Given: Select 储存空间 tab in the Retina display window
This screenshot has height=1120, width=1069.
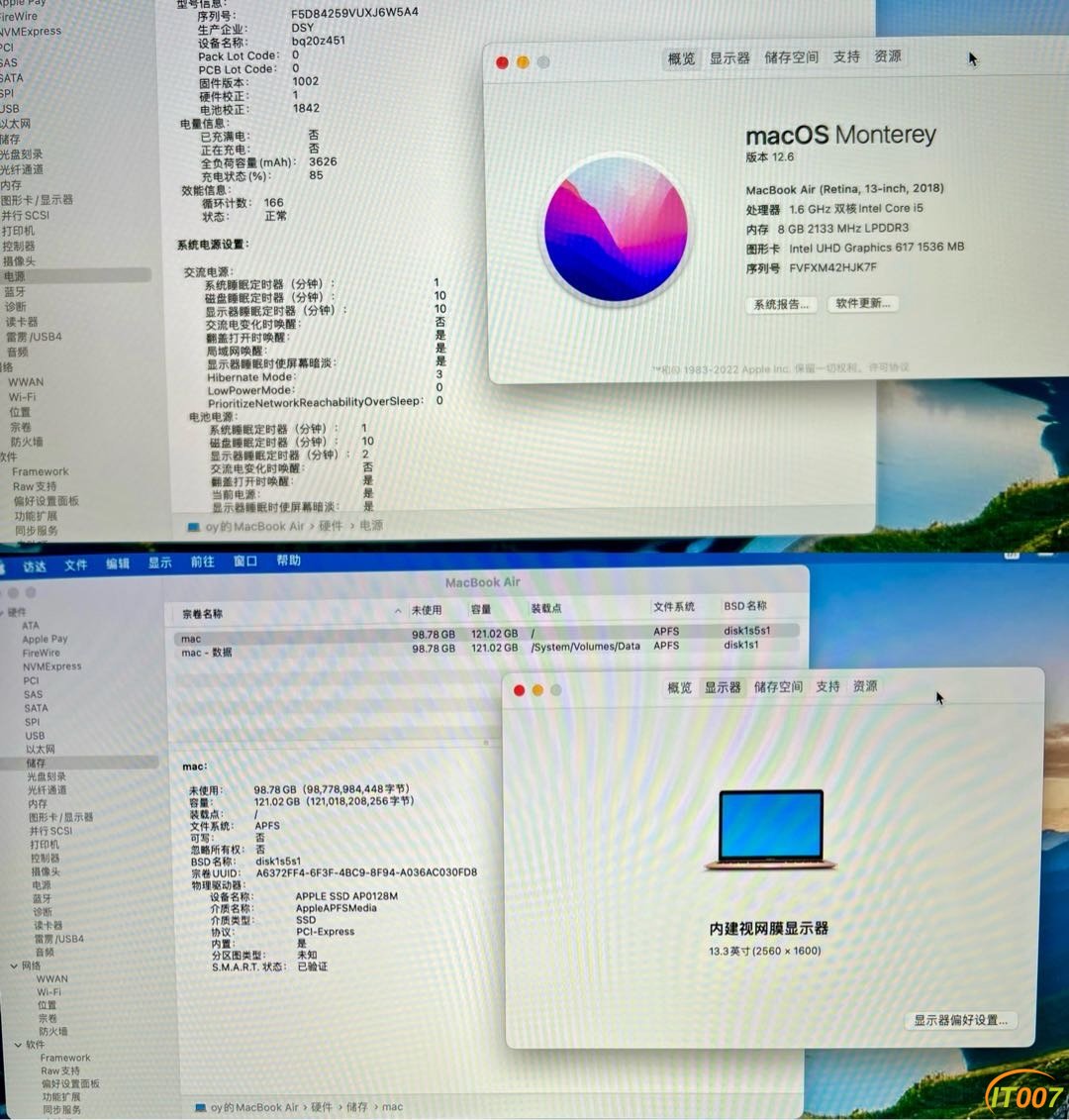Looking at the screenshot, I should [x=778, y=687].
